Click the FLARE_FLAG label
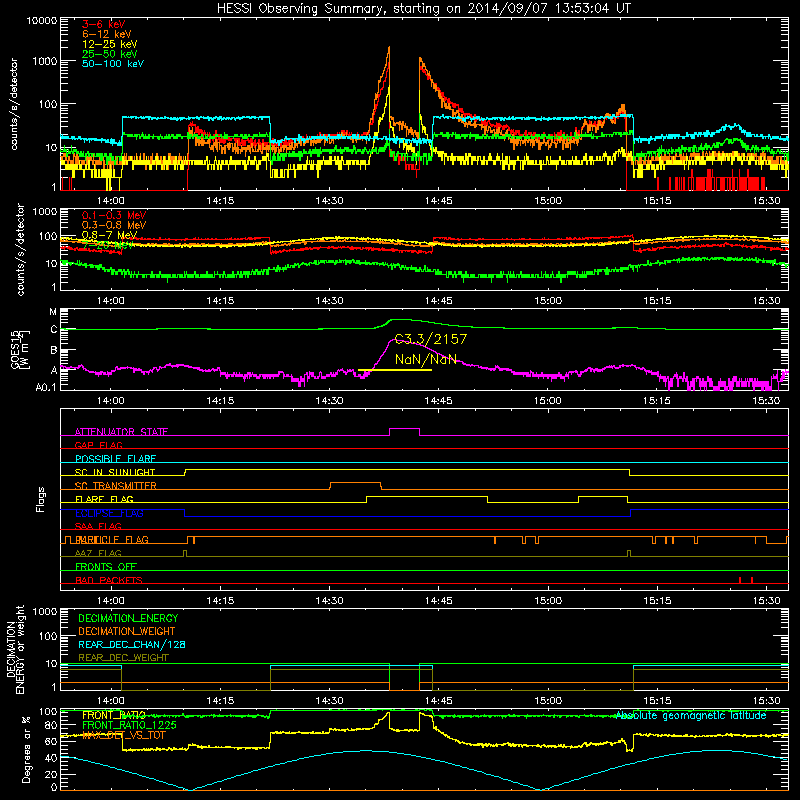 click(104, 499)
